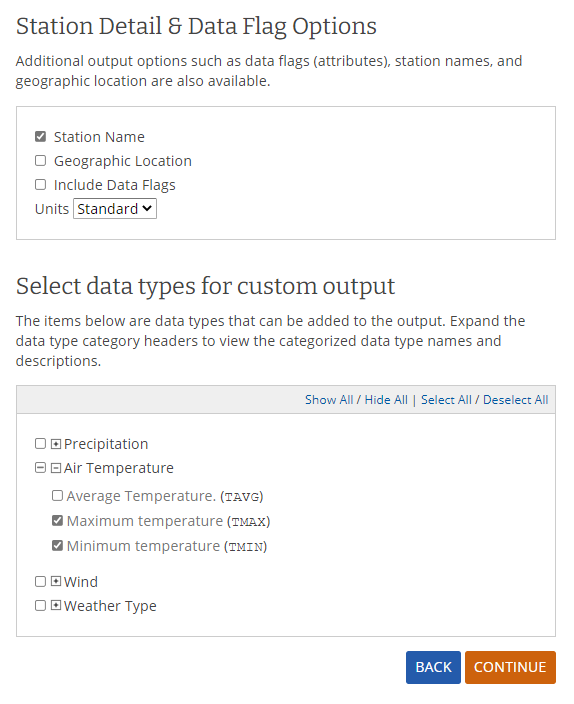Viewport: 574px width, 704px height.
Task: Open the Units Standard dropdown
Action: (x=115, y=209)
